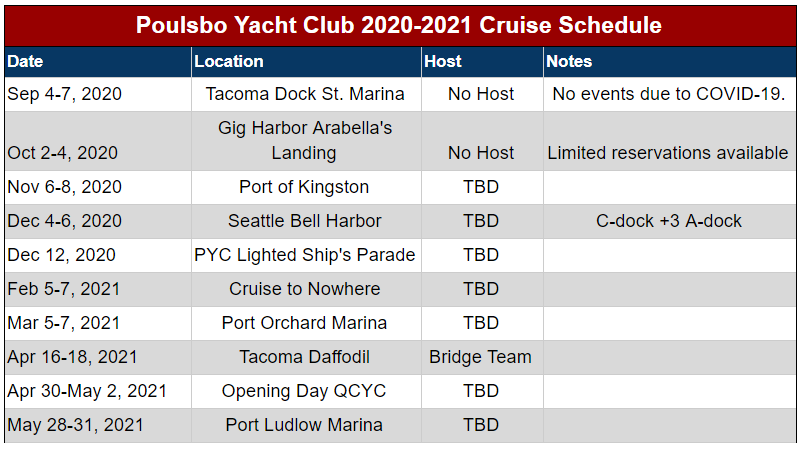
Task: Select the Gig Harbor Arabella's Landing cell
Action: (x=304, y=141)
